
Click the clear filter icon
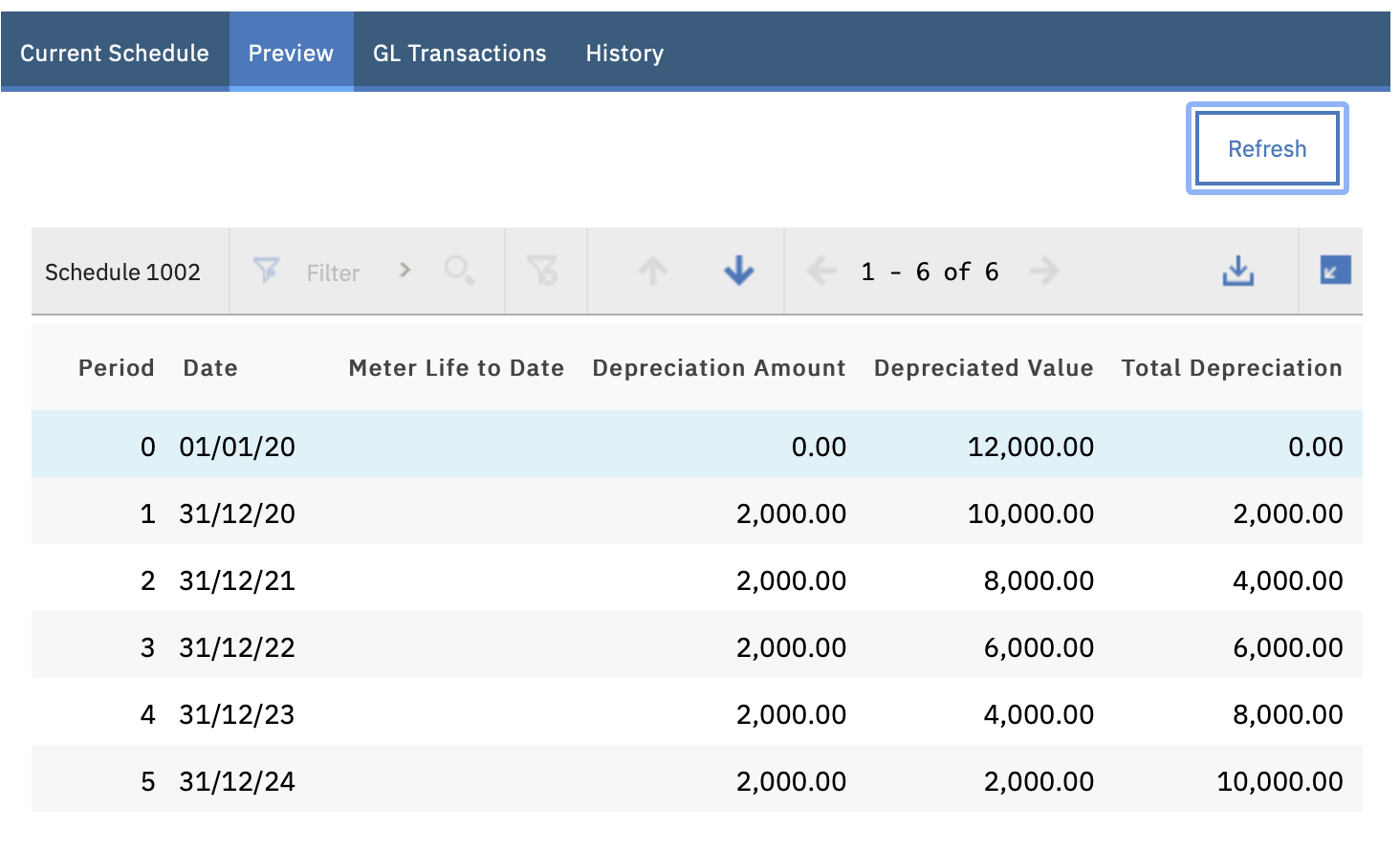click(x=543, y=272)
